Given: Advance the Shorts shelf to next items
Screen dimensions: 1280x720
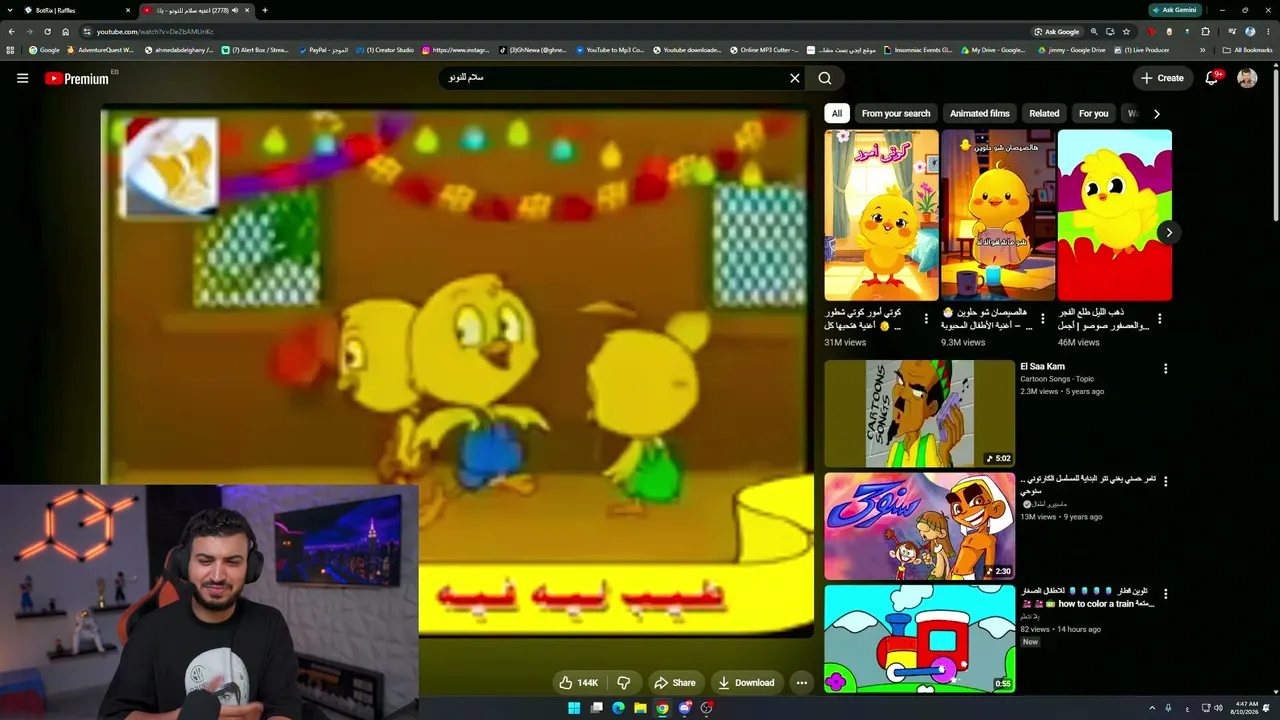Looking at the screenshot, I should (1168, 232).
